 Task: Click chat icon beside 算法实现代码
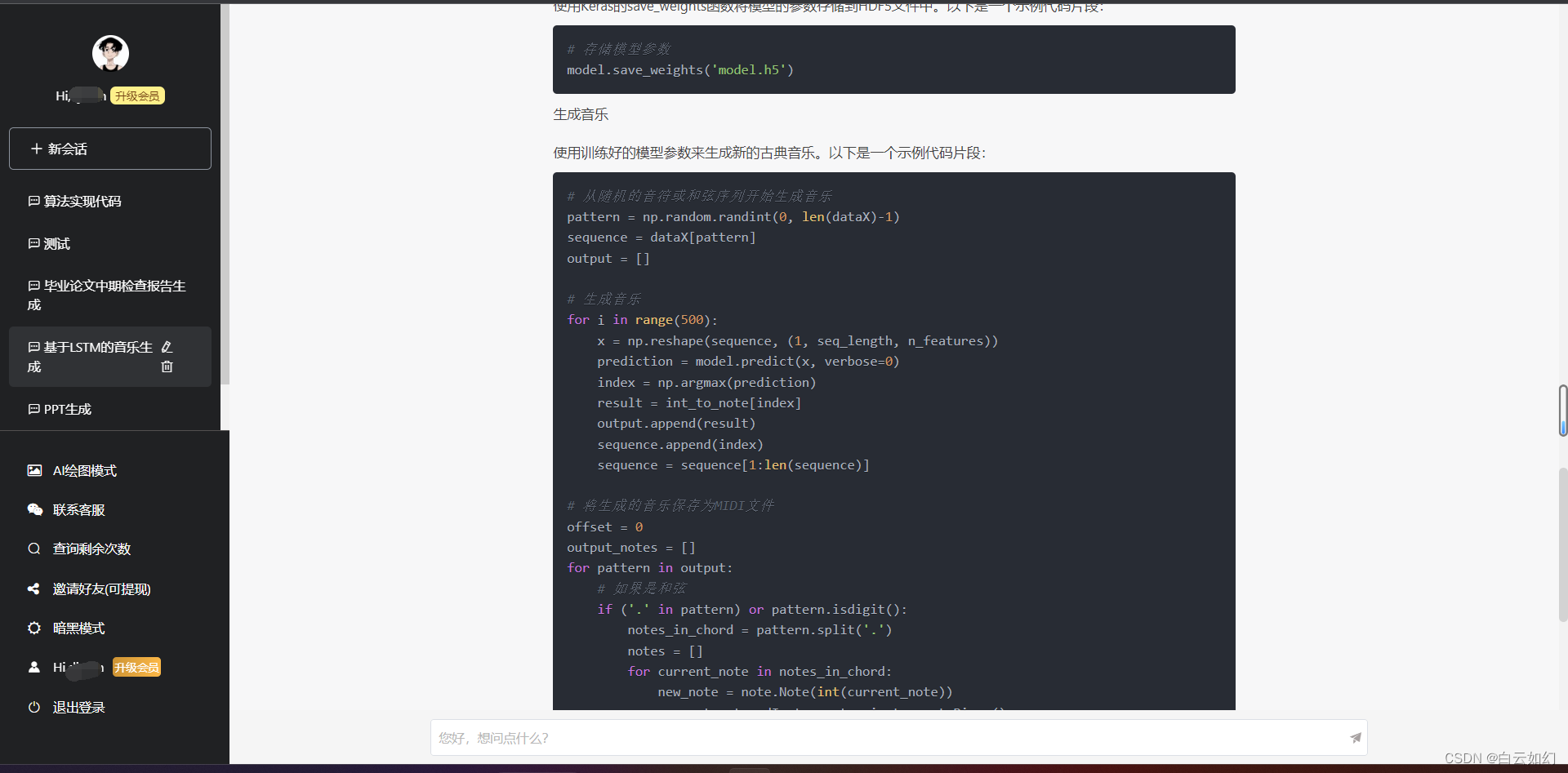click(33, 201)
